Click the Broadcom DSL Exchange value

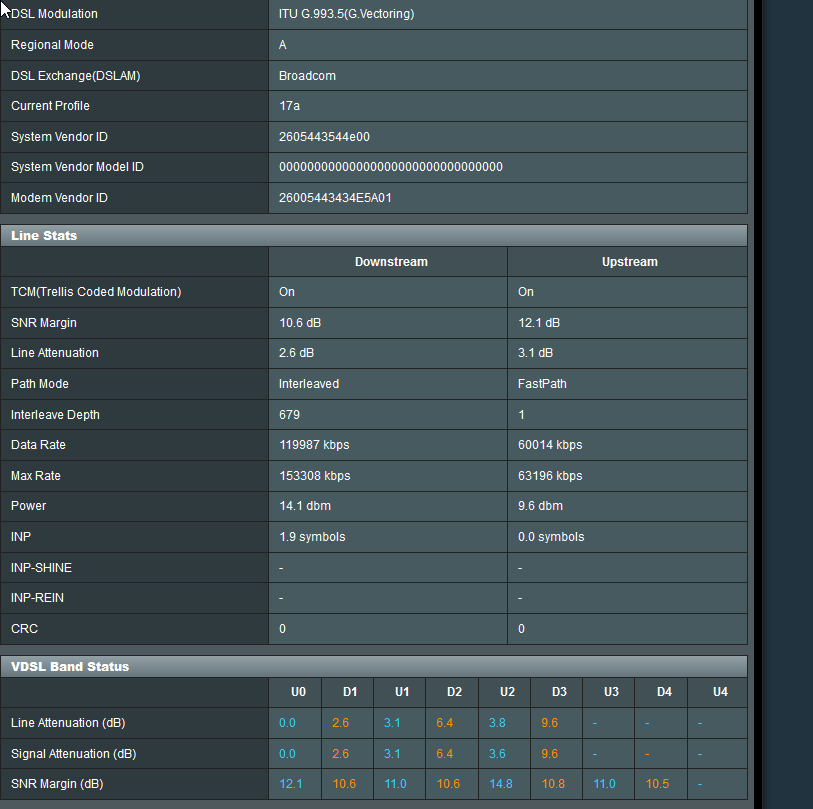307,75
